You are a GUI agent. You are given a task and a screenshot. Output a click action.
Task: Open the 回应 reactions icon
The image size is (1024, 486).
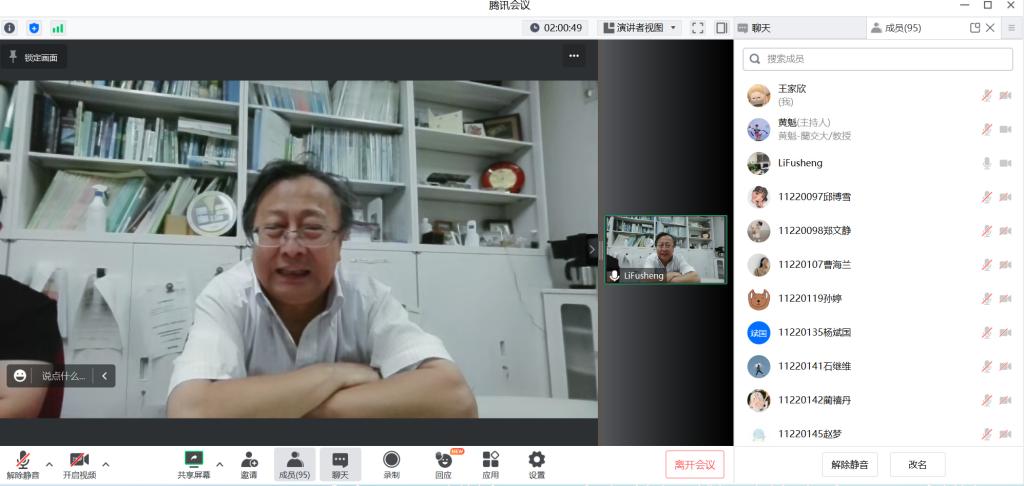click(443, 464)
